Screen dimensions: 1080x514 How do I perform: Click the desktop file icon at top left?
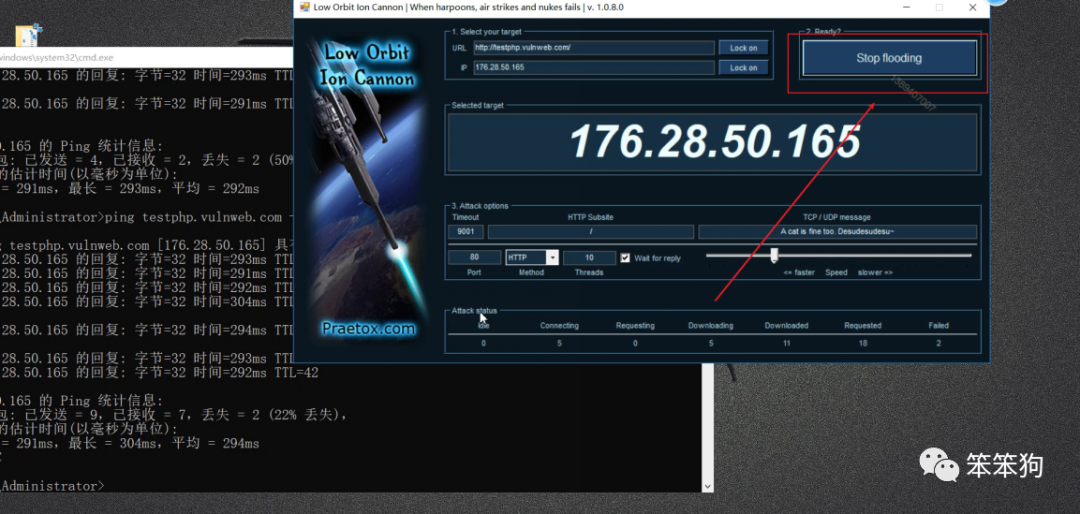coord(29,34)
